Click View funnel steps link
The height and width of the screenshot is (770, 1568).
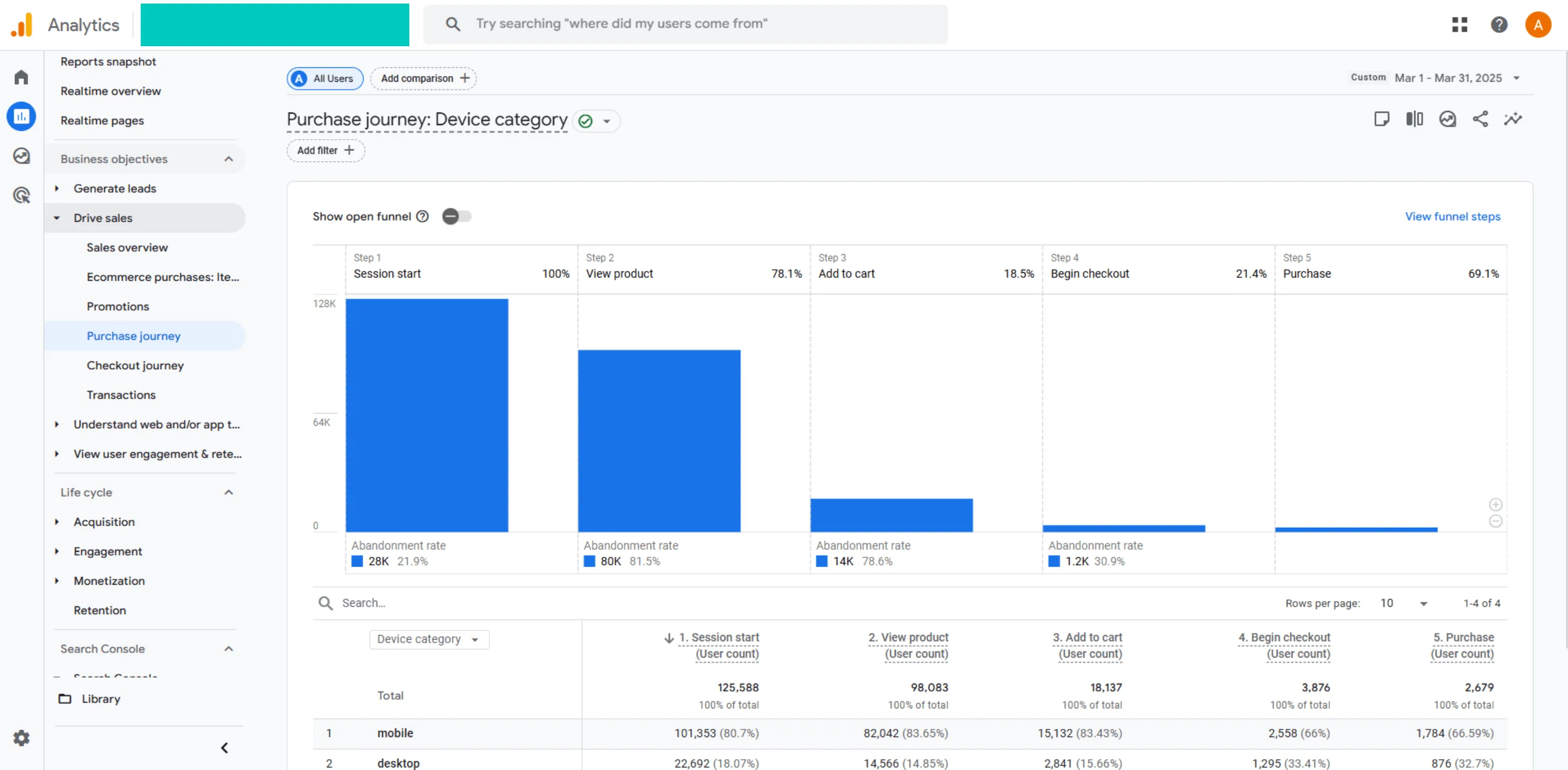pyautogui.click(x=1452, y=217)
